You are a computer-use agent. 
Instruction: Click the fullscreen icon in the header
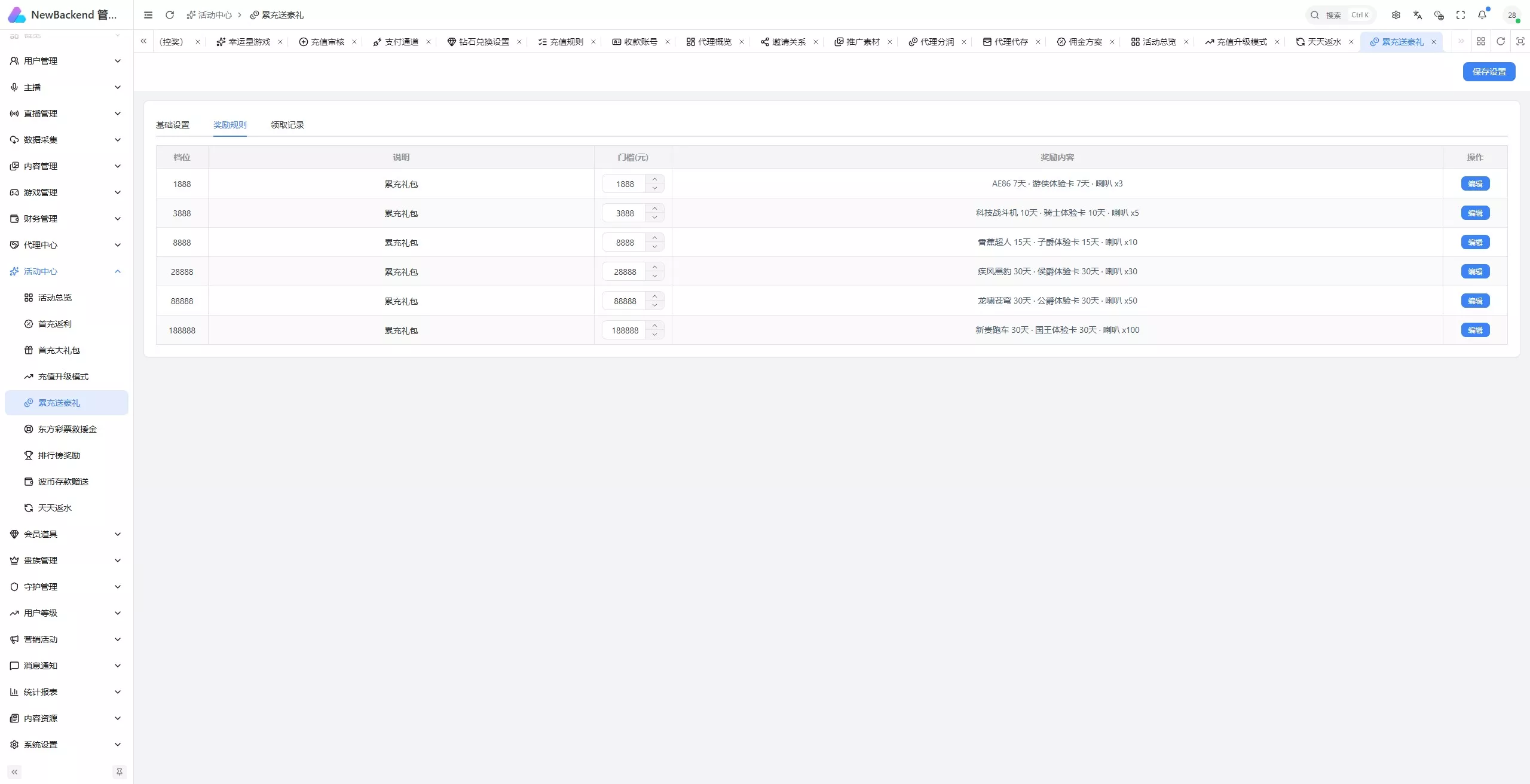(1461, 15)
